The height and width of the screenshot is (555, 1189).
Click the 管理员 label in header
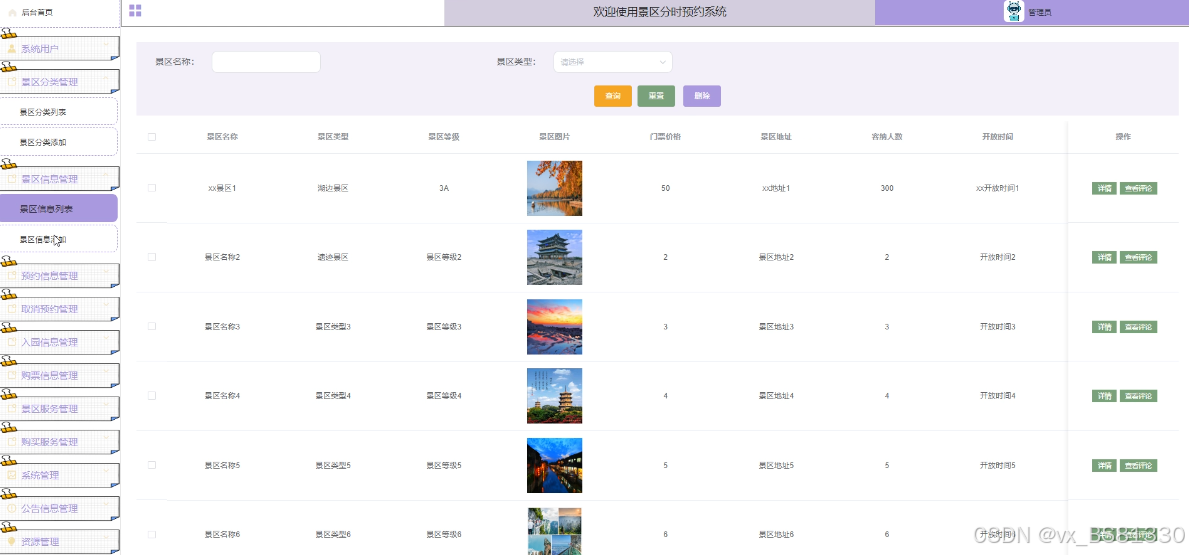click(1040, 13)
